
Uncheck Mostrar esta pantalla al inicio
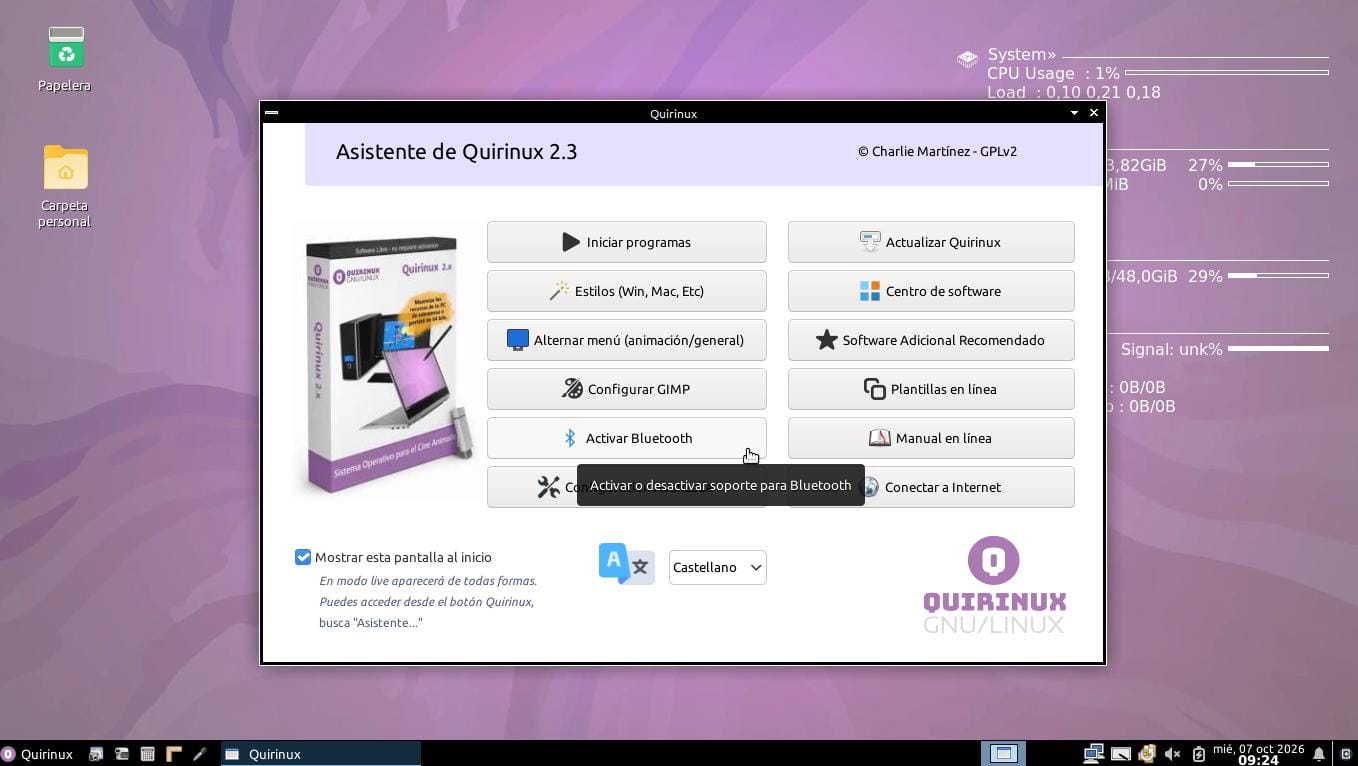tap(303, 557)
